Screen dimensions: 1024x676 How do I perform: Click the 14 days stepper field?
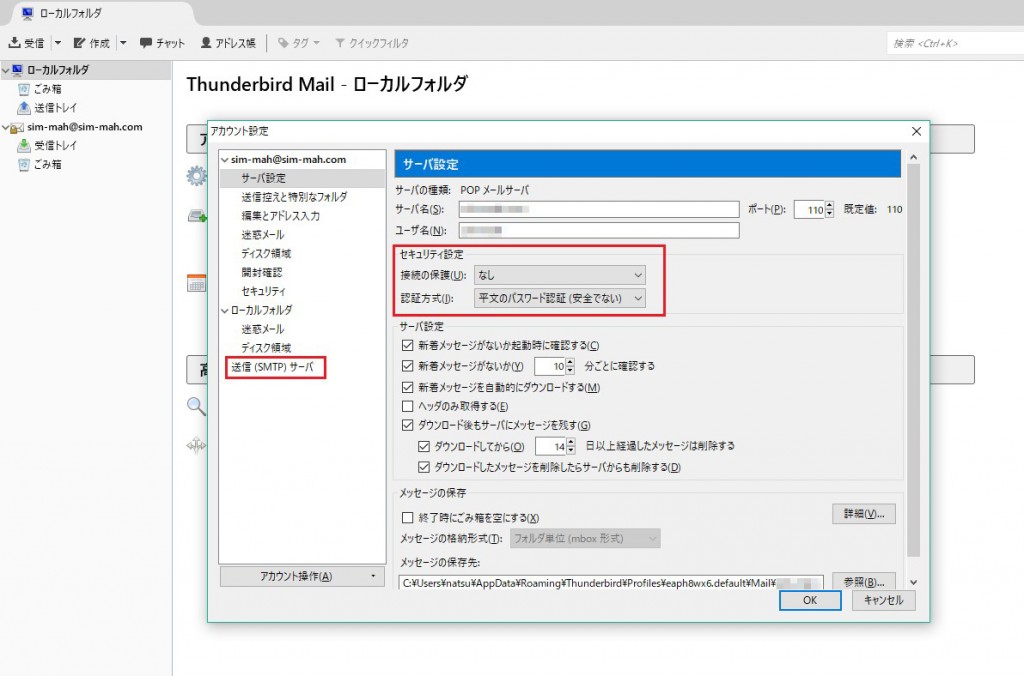tap(555, 447)
